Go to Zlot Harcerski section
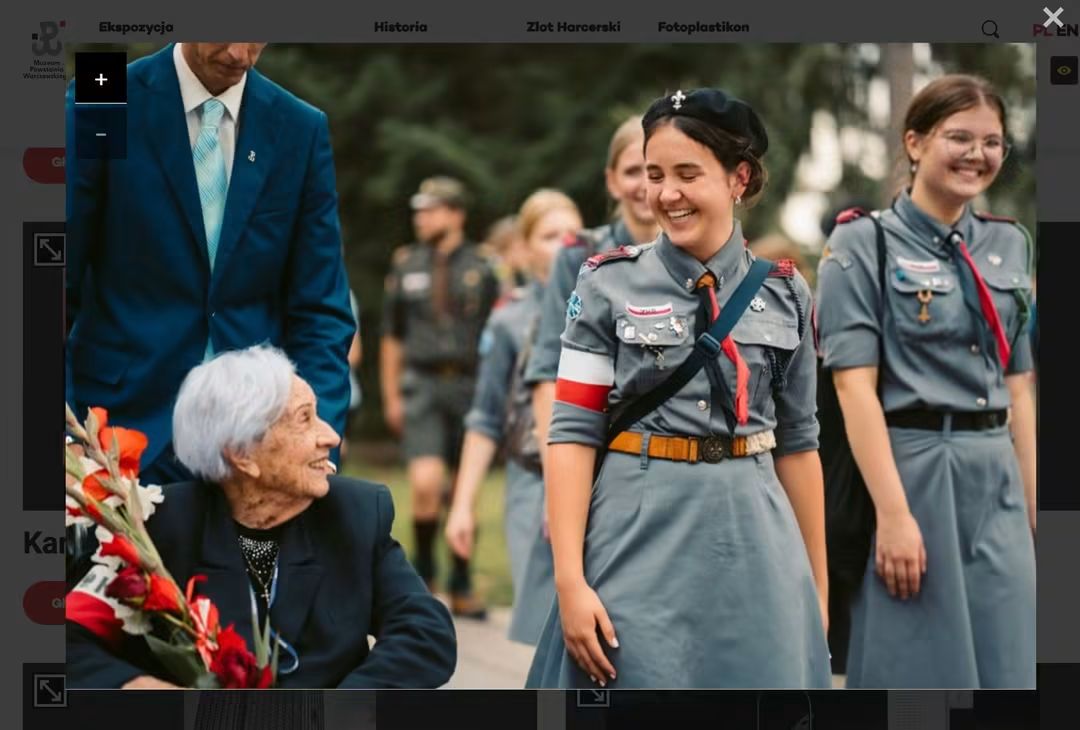Image resolution: width=1080 pixels, height=730 pixels. click(573, 27)
